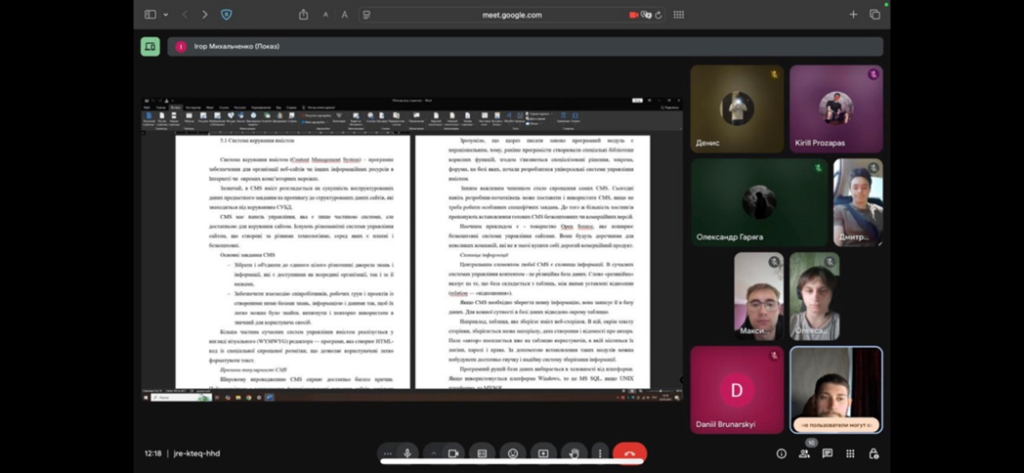Click the green screen-share presentation icon

coord(150,46)
